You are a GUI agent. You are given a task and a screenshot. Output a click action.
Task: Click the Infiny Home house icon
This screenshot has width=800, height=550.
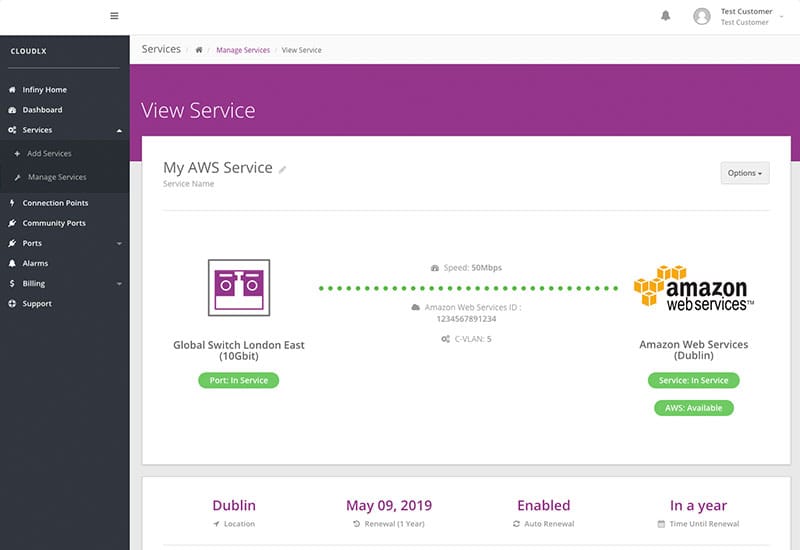coord(12,90)
